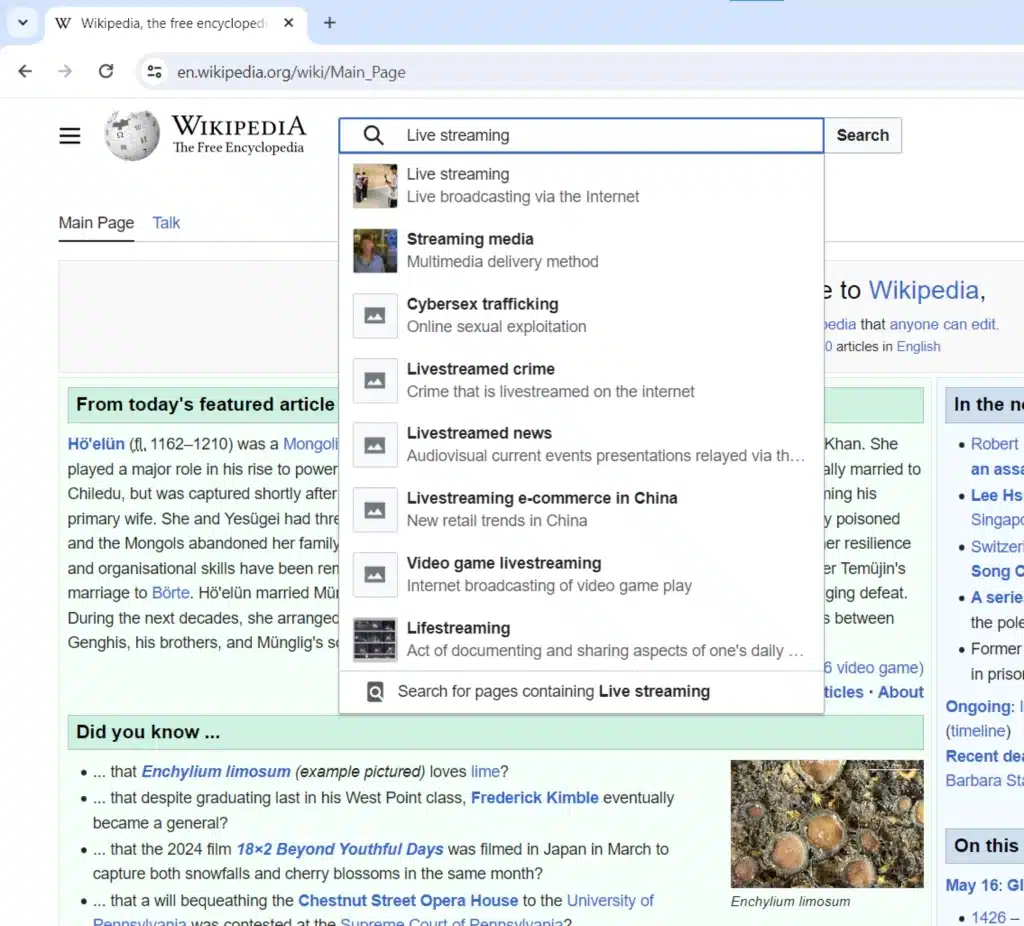Click the Search button

863,135
